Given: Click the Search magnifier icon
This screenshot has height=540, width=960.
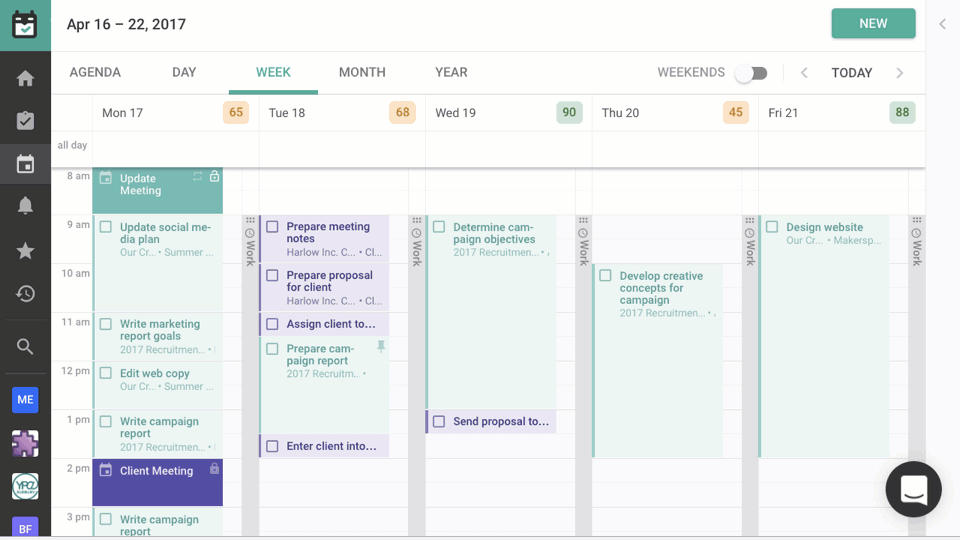Looking at the screenshot, I should [26, 347].
